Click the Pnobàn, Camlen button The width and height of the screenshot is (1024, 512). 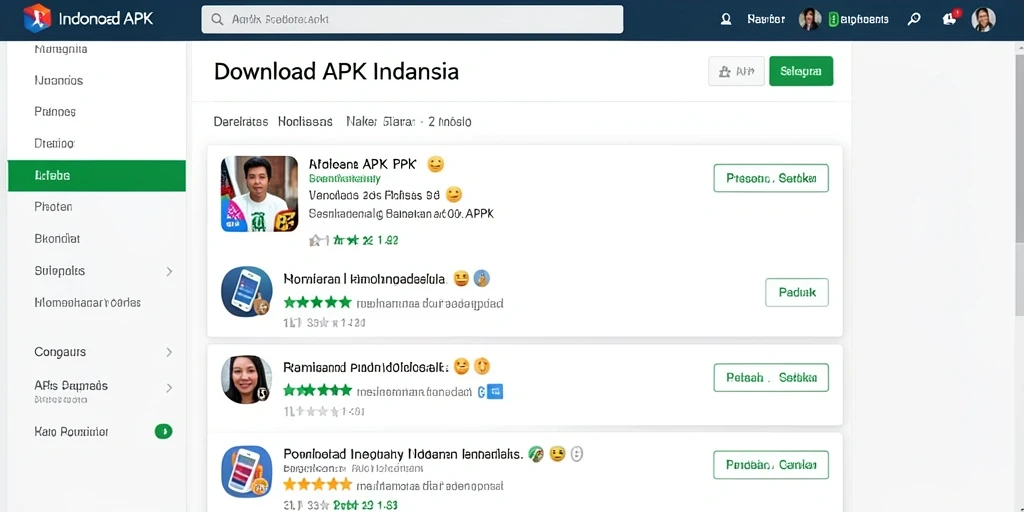tap(771, 465)
